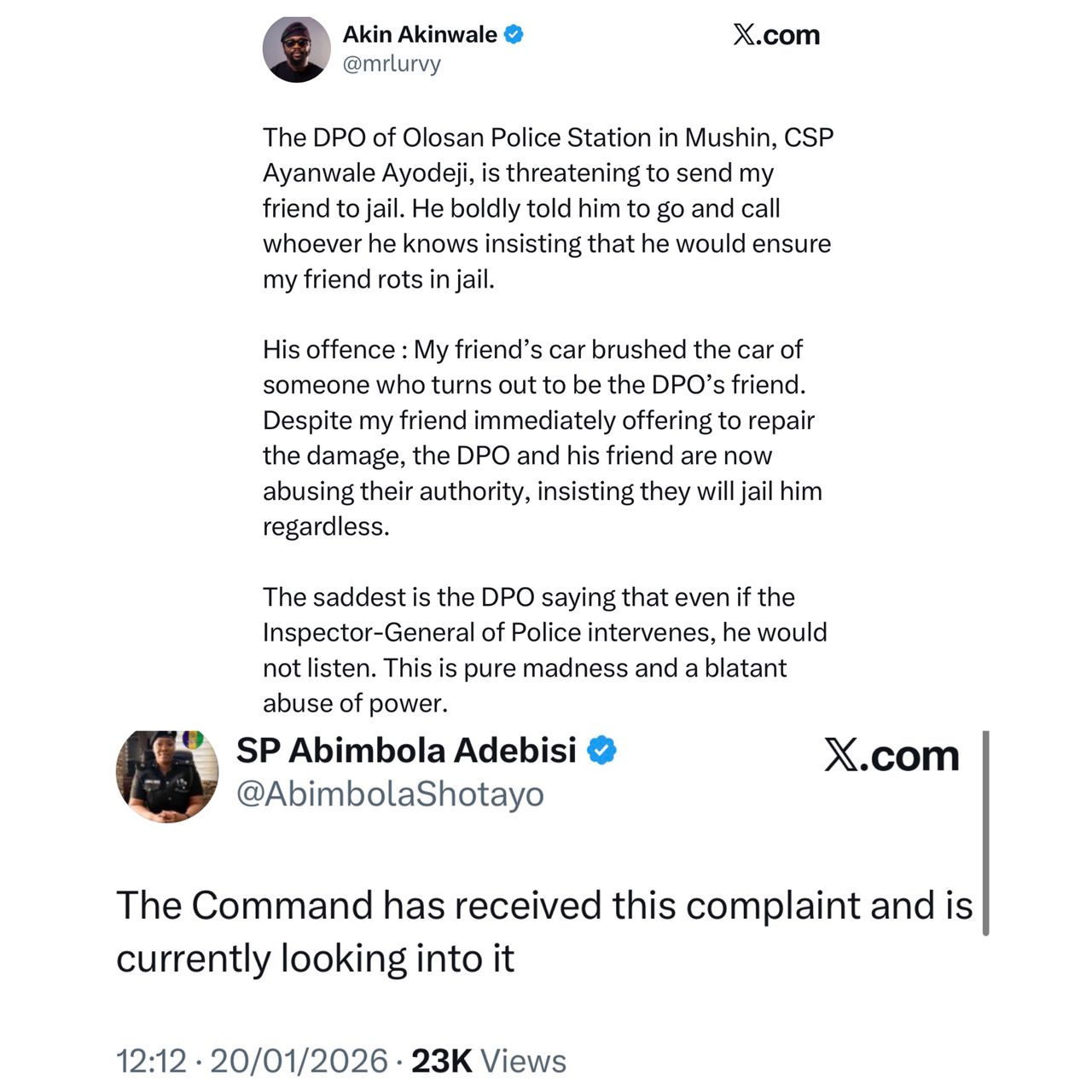Open the @mrlurvy handle
Screen dimensions: 1092x1092
(392, 64)
